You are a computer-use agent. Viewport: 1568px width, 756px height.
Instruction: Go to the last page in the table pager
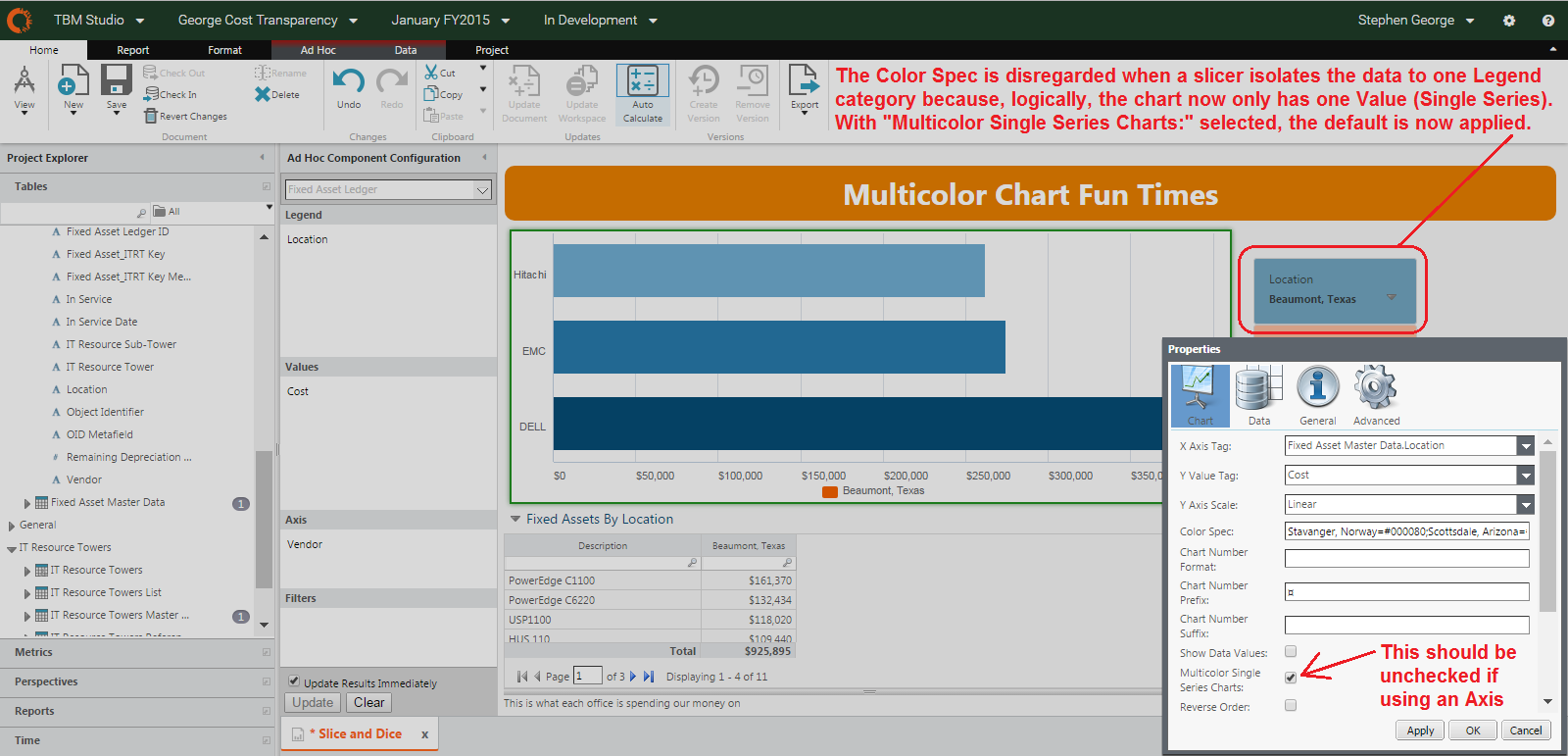[x=649, y=677]
